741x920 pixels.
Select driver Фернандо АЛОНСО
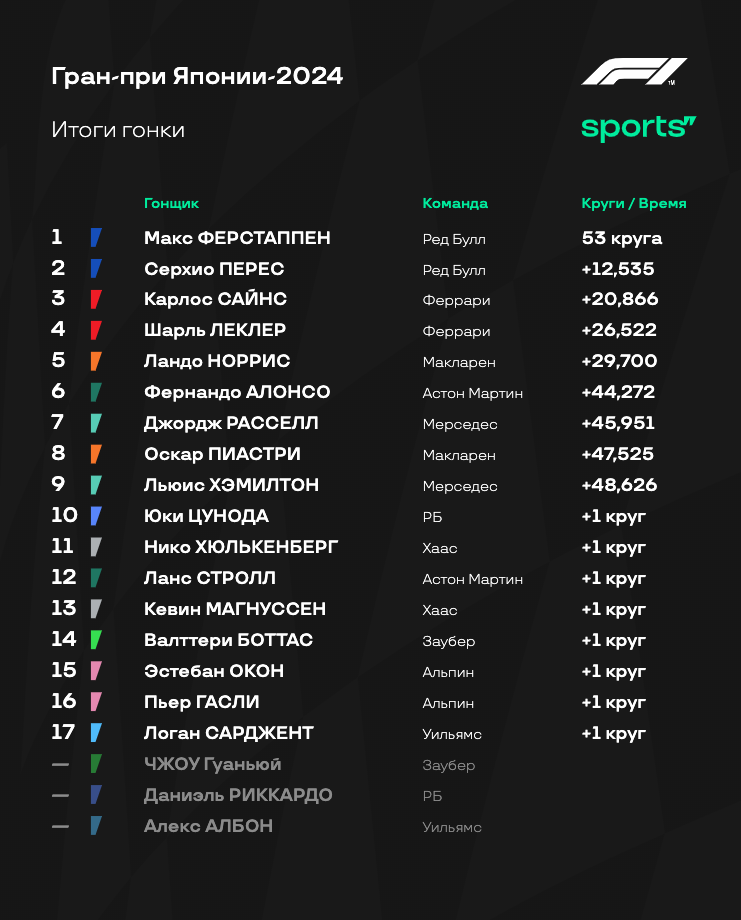[237, 392]
